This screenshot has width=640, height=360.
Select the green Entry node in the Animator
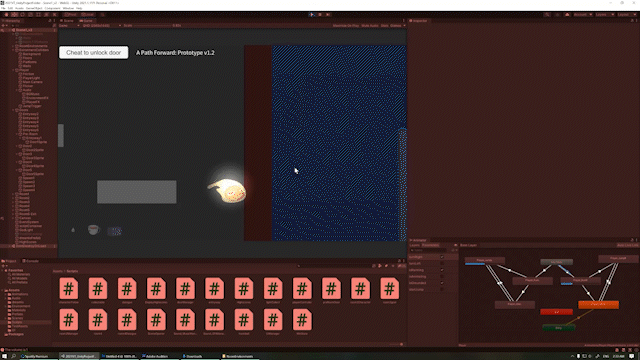559,327
